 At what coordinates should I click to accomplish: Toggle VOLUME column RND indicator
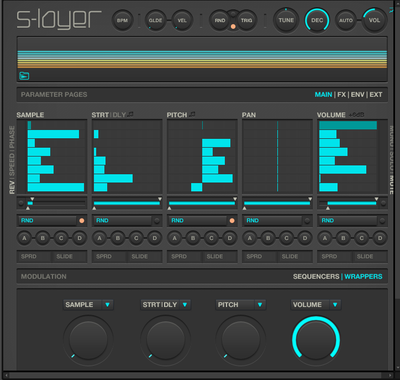pos(382,220)
